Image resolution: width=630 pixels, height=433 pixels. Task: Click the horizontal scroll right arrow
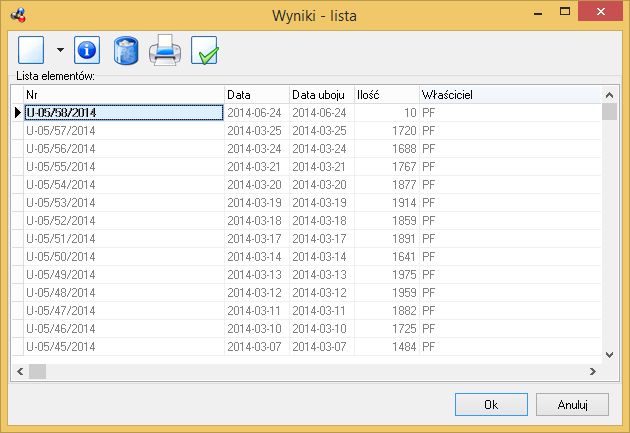(x=593, y=372)
